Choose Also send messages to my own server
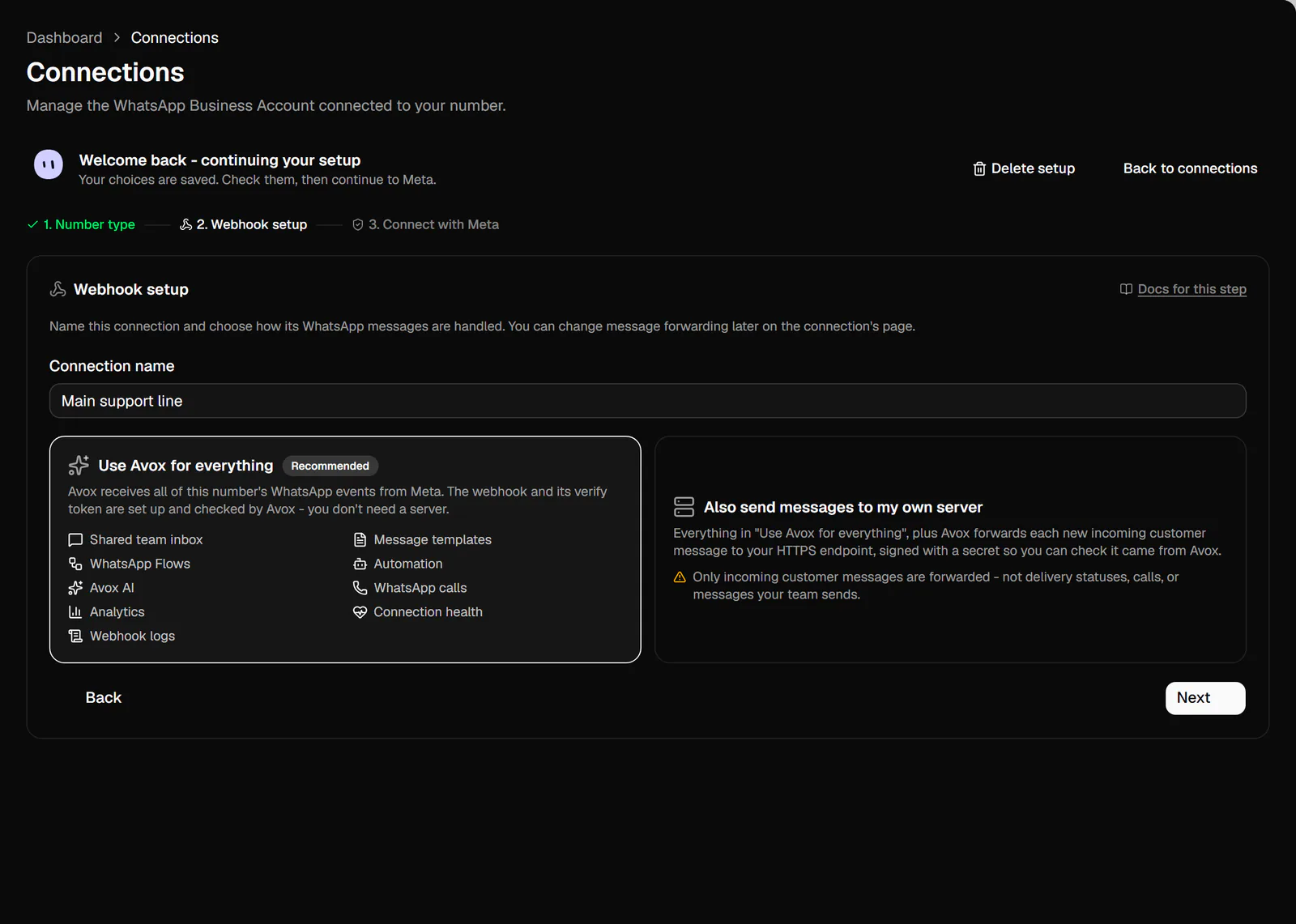Viewport: 1296px width, 924px height. (x=950, y=550)
